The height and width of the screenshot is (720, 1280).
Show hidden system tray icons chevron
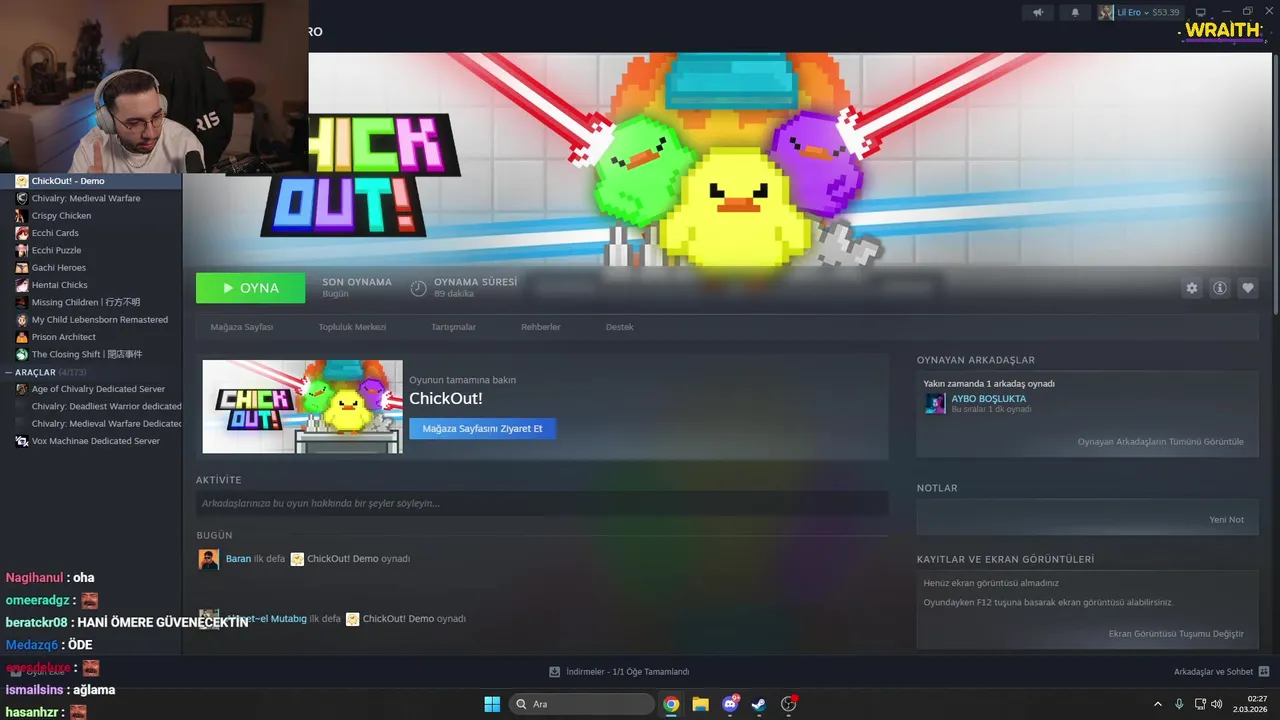tap(1158, 704)
